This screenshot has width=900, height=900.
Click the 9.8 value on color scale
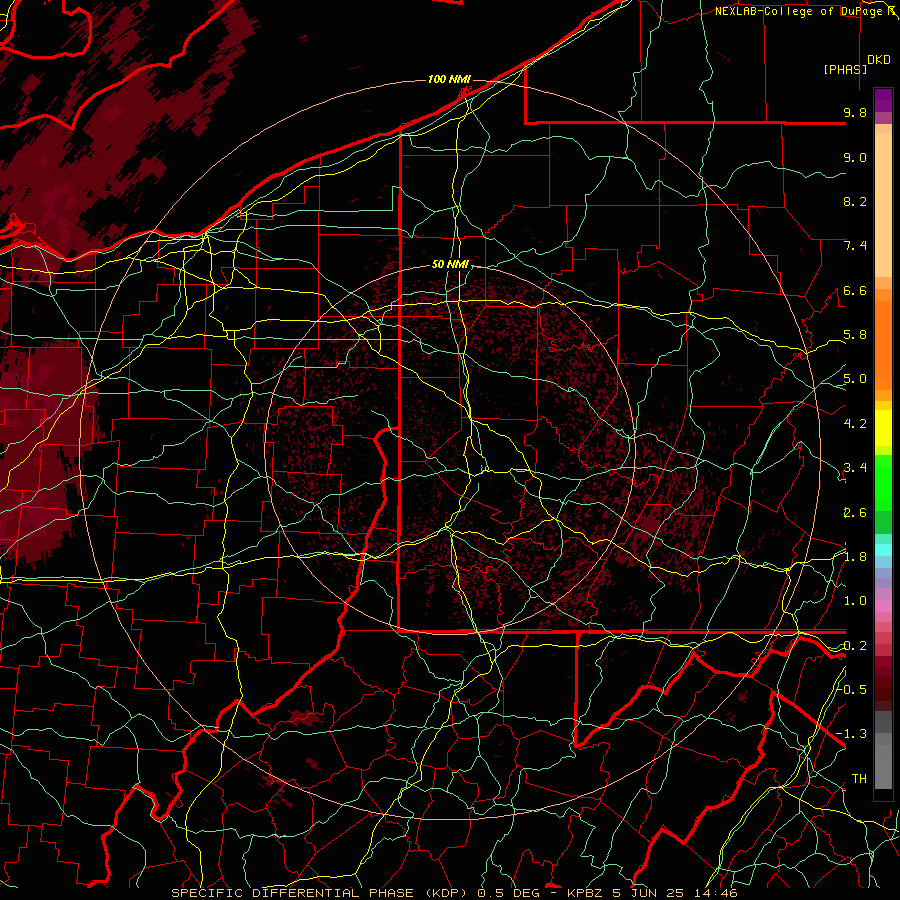855,113
